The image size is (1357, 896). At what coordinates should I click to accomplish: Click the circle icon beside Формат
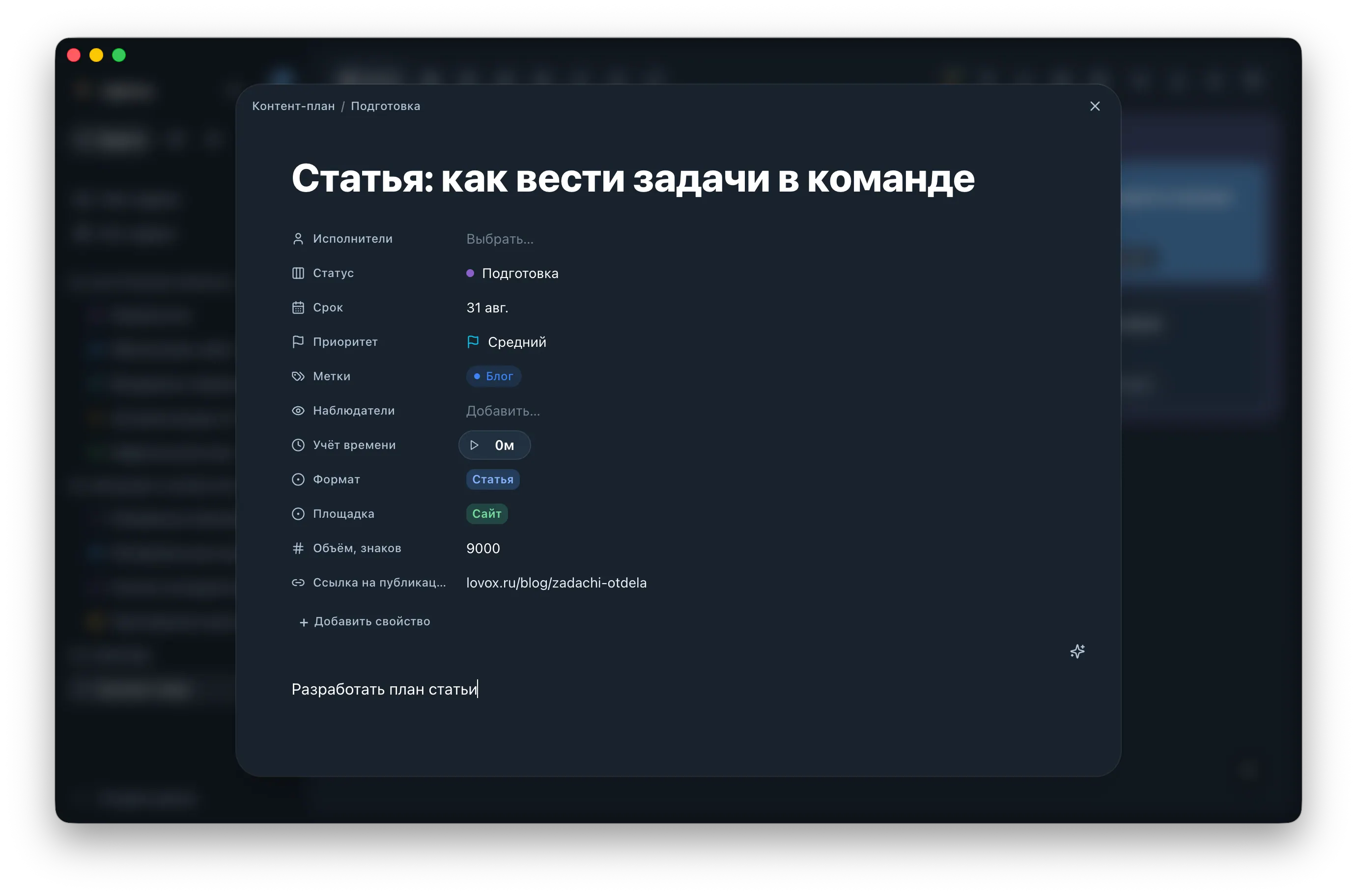[x=298, y=479]
